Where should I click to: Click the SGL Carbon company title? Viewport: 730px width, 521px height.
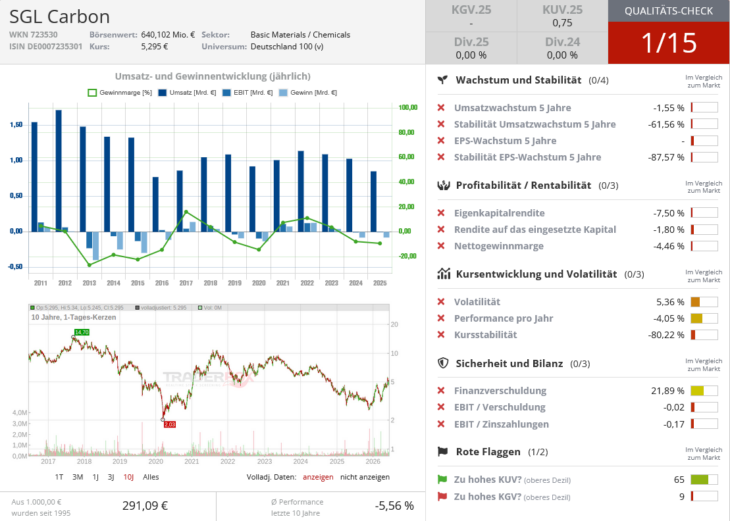click(60, 17)
